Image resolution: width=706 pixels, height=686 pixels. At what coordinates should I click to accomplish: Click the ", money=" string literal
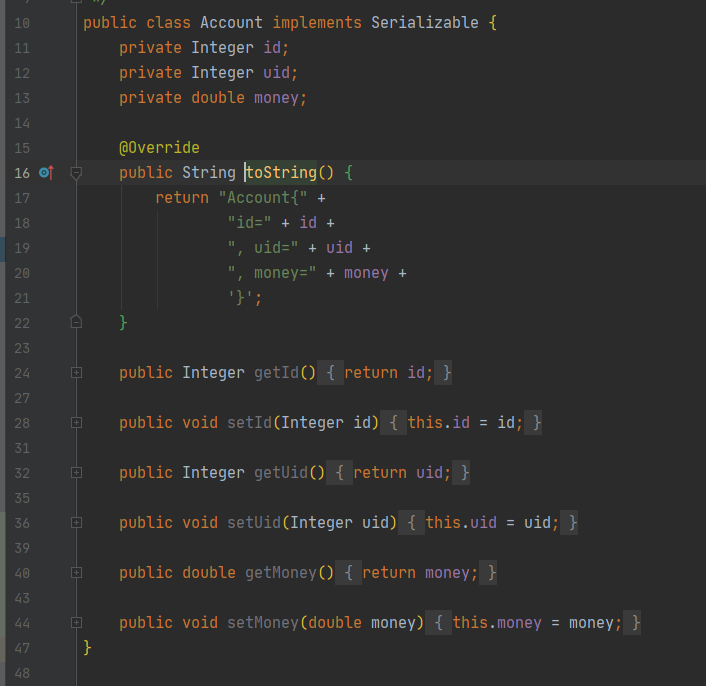tap(272, 273)
